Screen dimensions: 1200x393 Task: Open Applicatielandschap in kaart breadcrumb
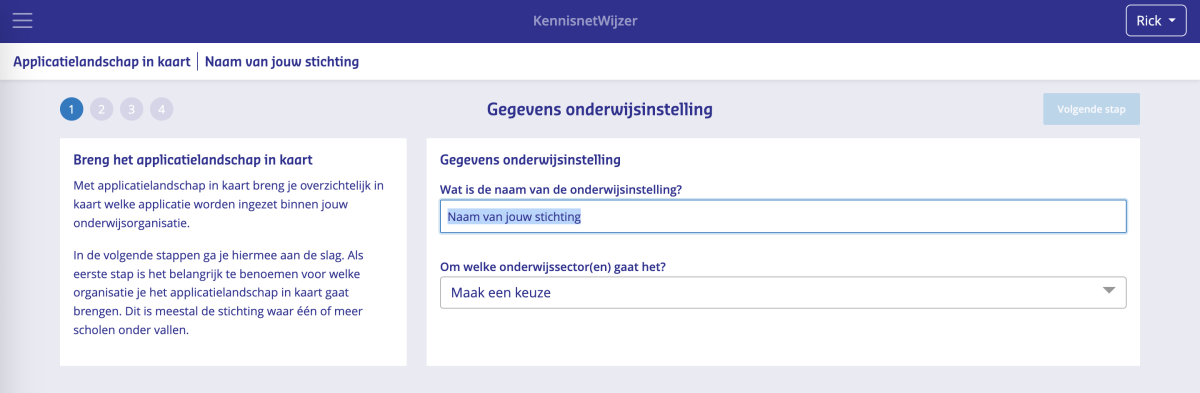coord(102,61)
